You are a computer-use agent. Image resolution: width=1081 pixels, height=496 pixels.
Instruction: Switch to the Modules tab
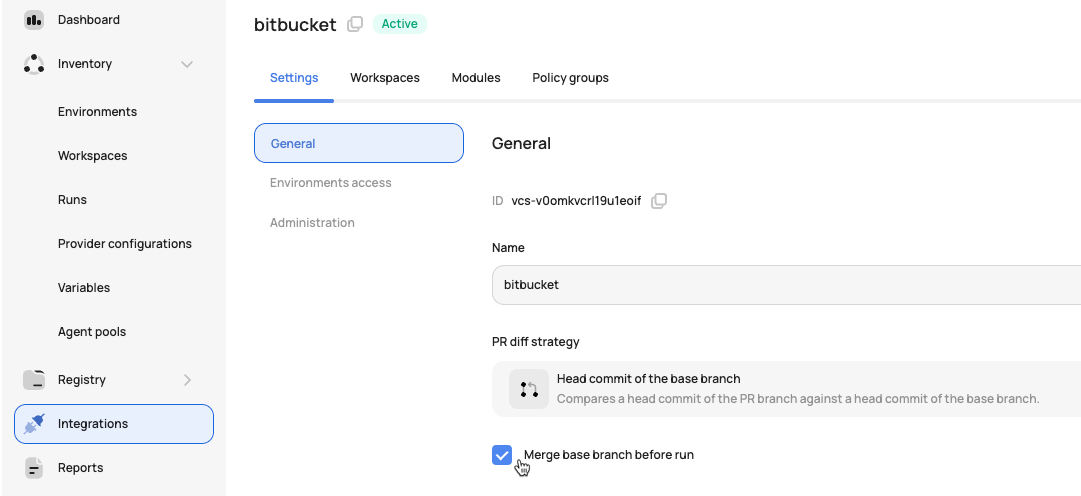476,78
